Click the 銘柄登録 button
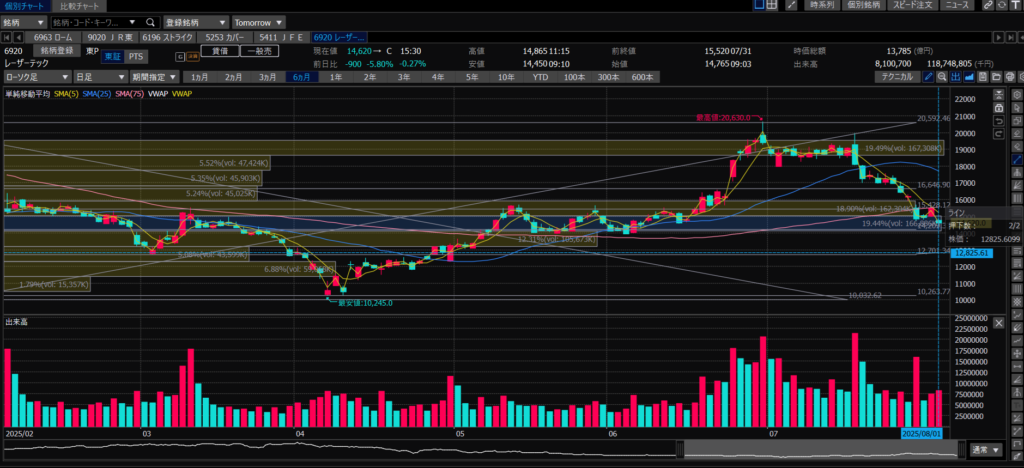 (57, 50)
